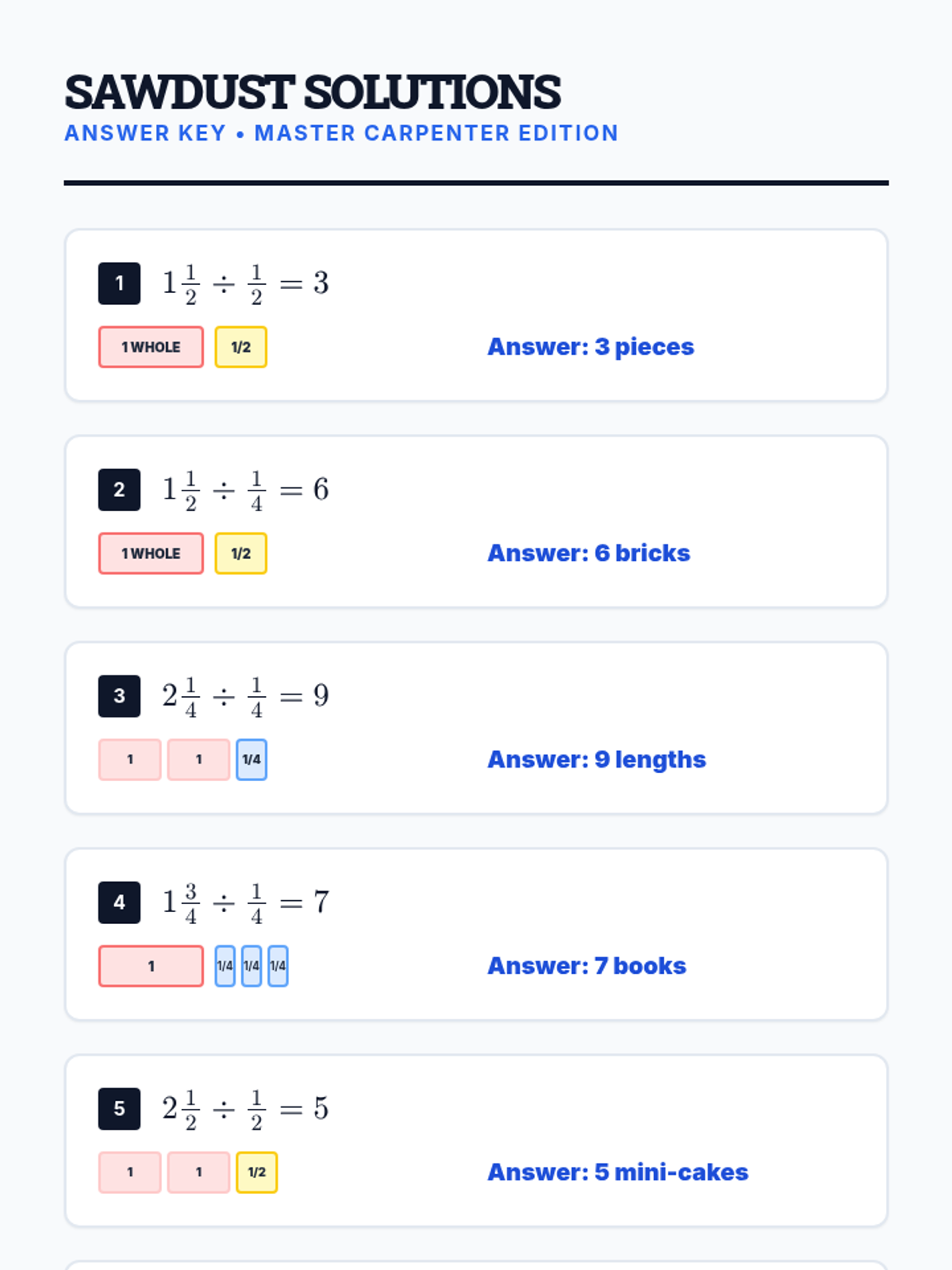952x1270 pixels.
Task: Click the Answer: 7 books text
Action: (x=586, y=966)
